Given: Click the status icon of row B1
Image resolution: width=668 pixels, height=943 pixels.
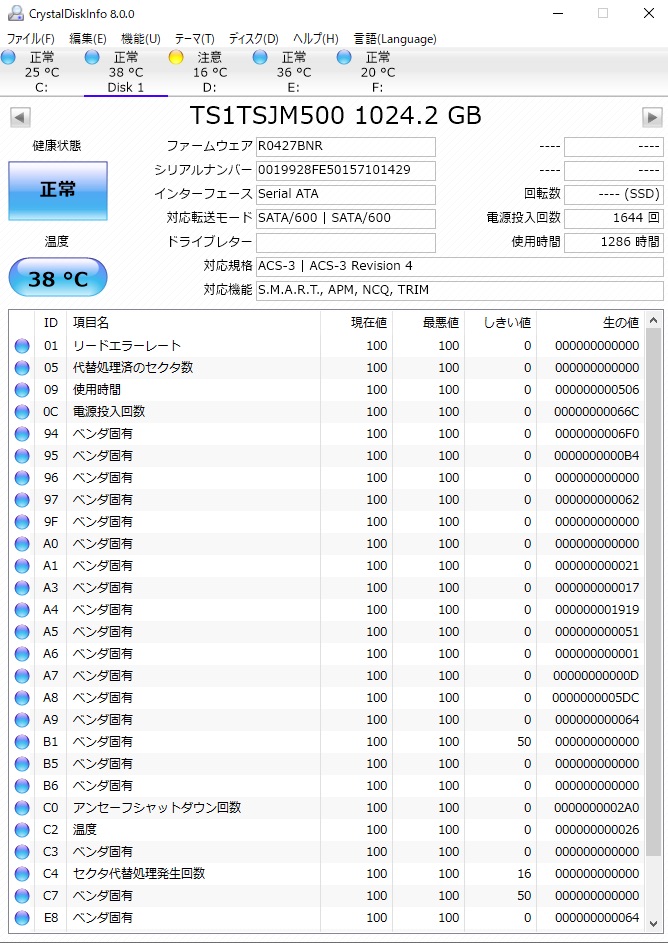Looking at the screenshot, I should click(22, 742).
